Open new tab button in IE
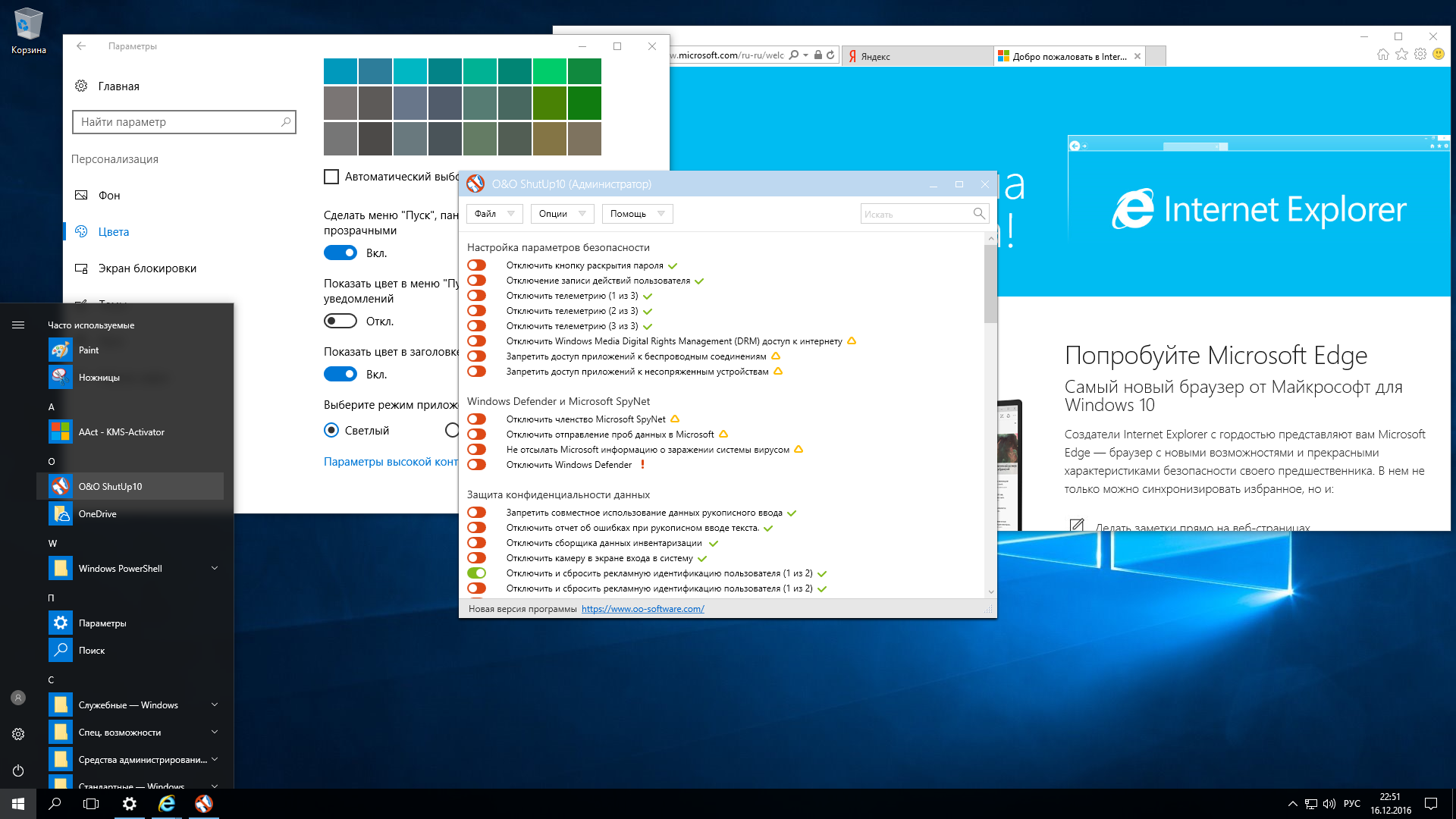This screenshot has height=819, width=1456. tap(1156, 56)
